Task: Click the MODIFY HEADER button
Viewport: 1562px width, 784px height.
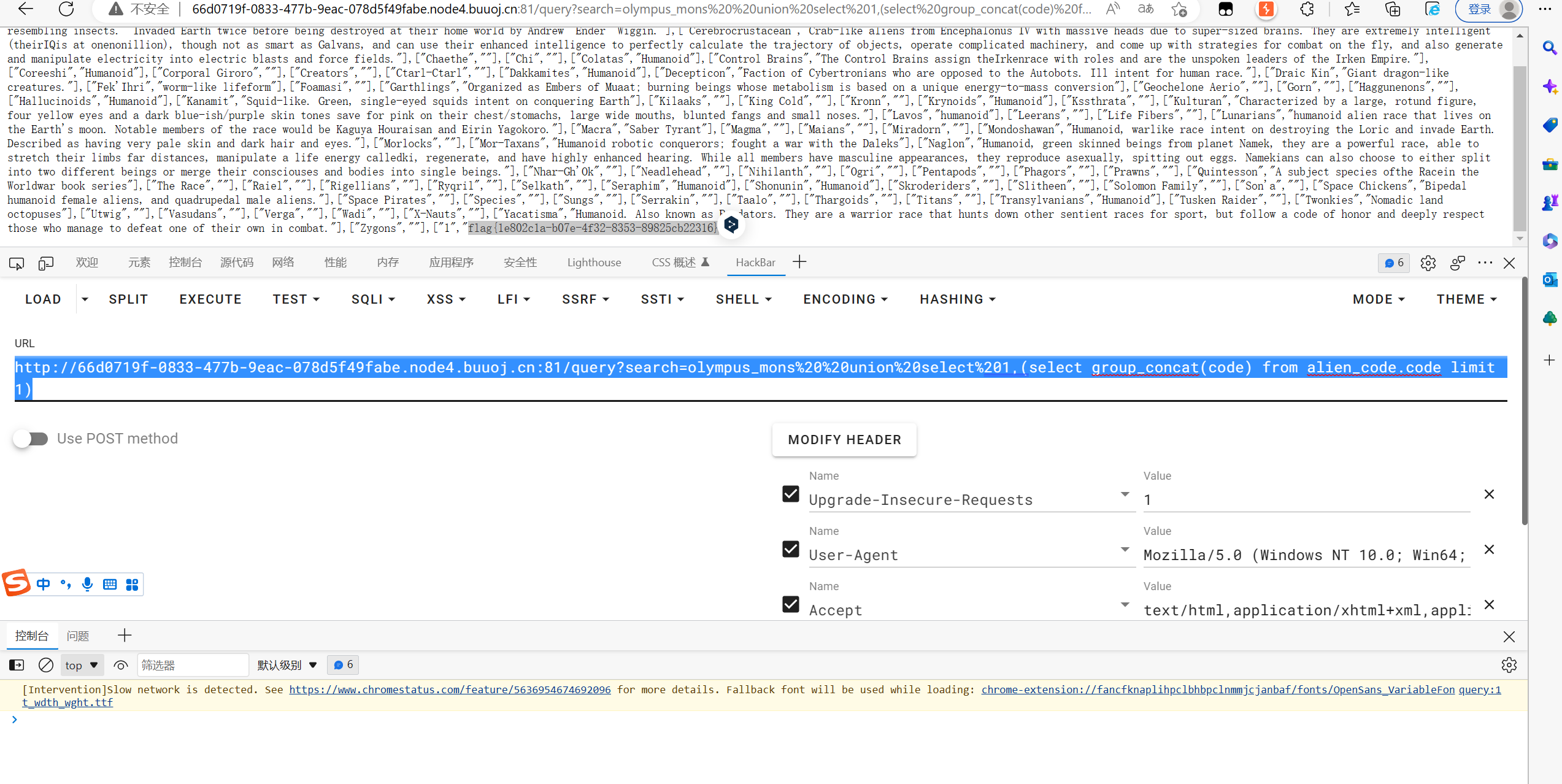Action: click(x=844, y=440)
